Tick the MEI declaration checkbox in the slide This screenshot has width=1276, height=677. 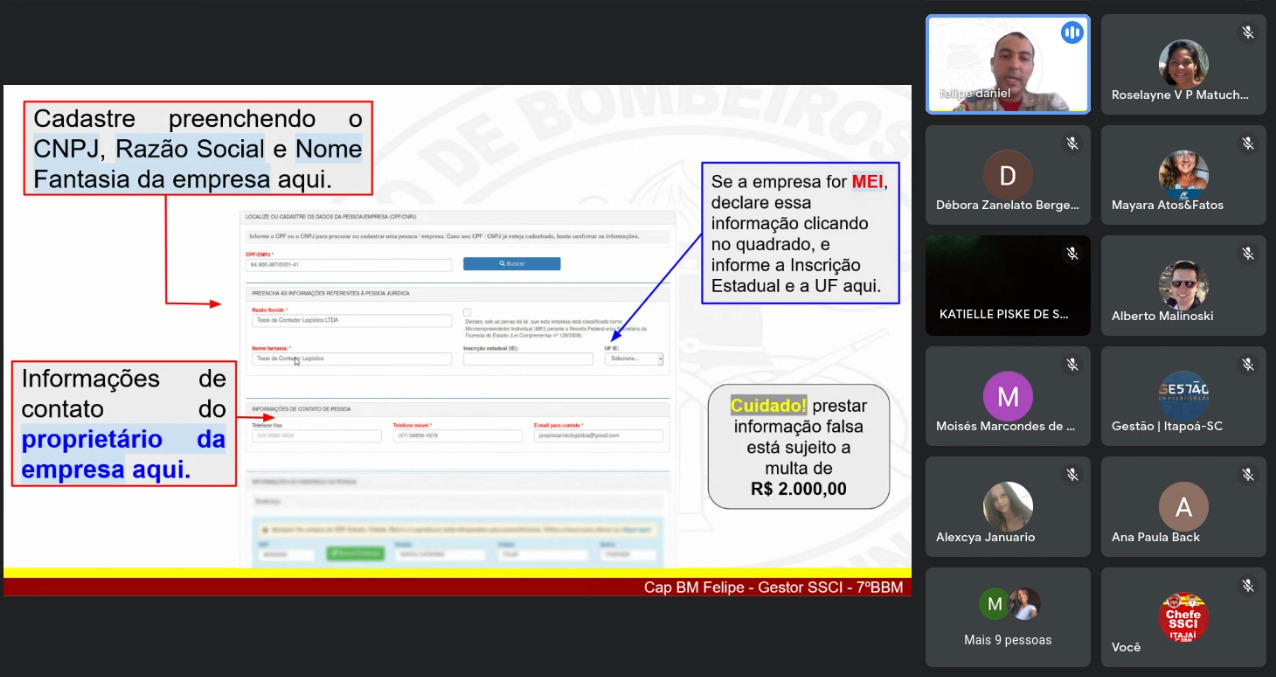(x=467, y=312)
